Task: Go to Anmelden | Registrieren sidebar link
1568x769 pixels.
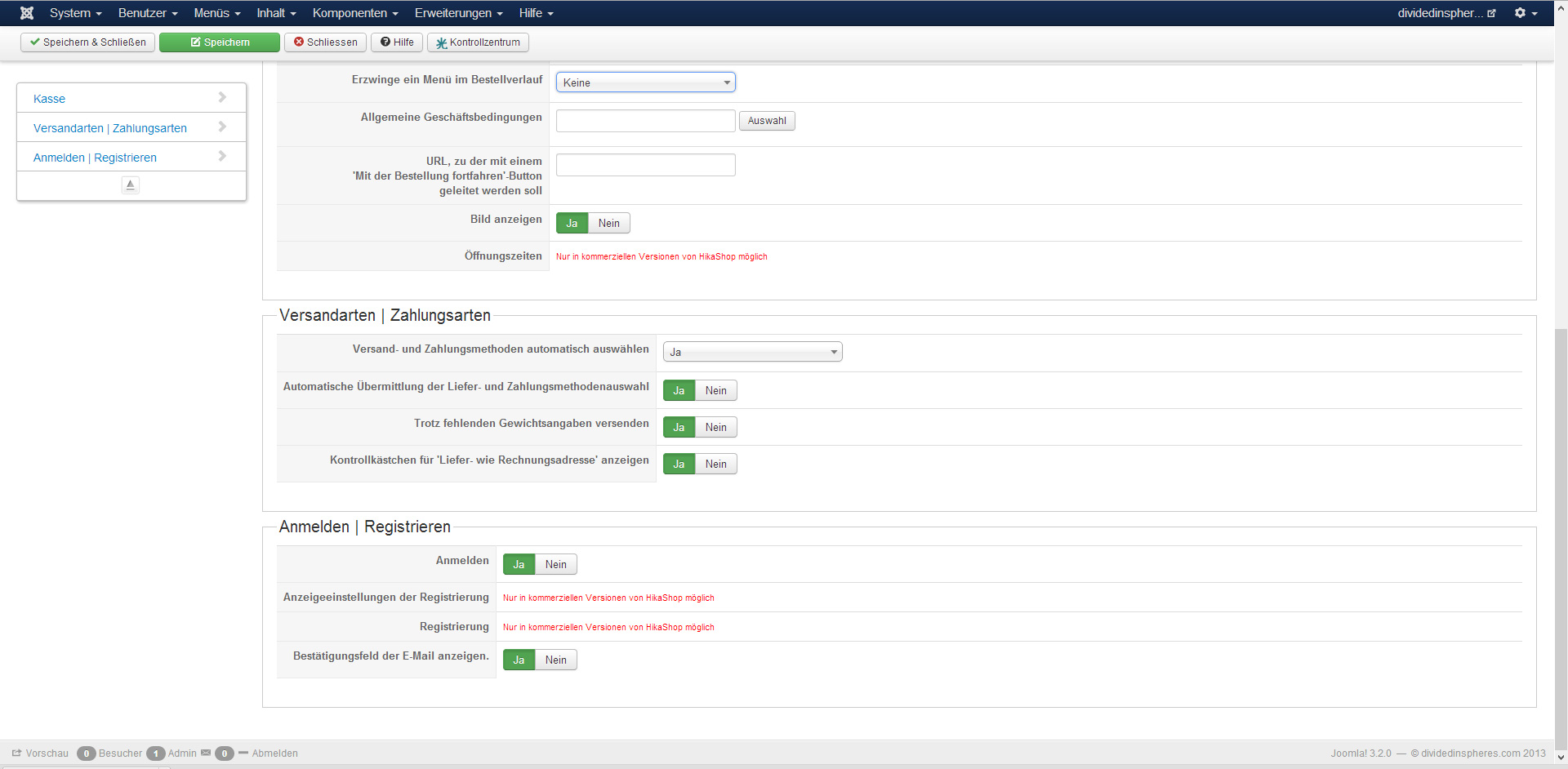Action: pyautogui.click(x=95, y=158)
